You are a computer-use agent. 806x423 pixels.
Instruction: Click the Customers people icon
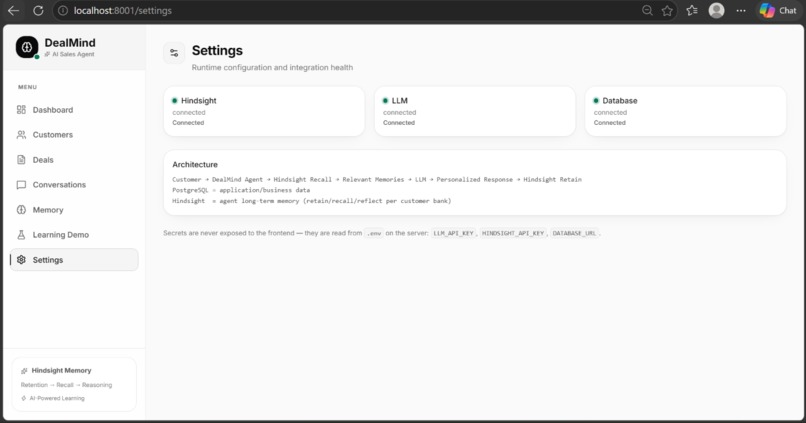(21, 135)
